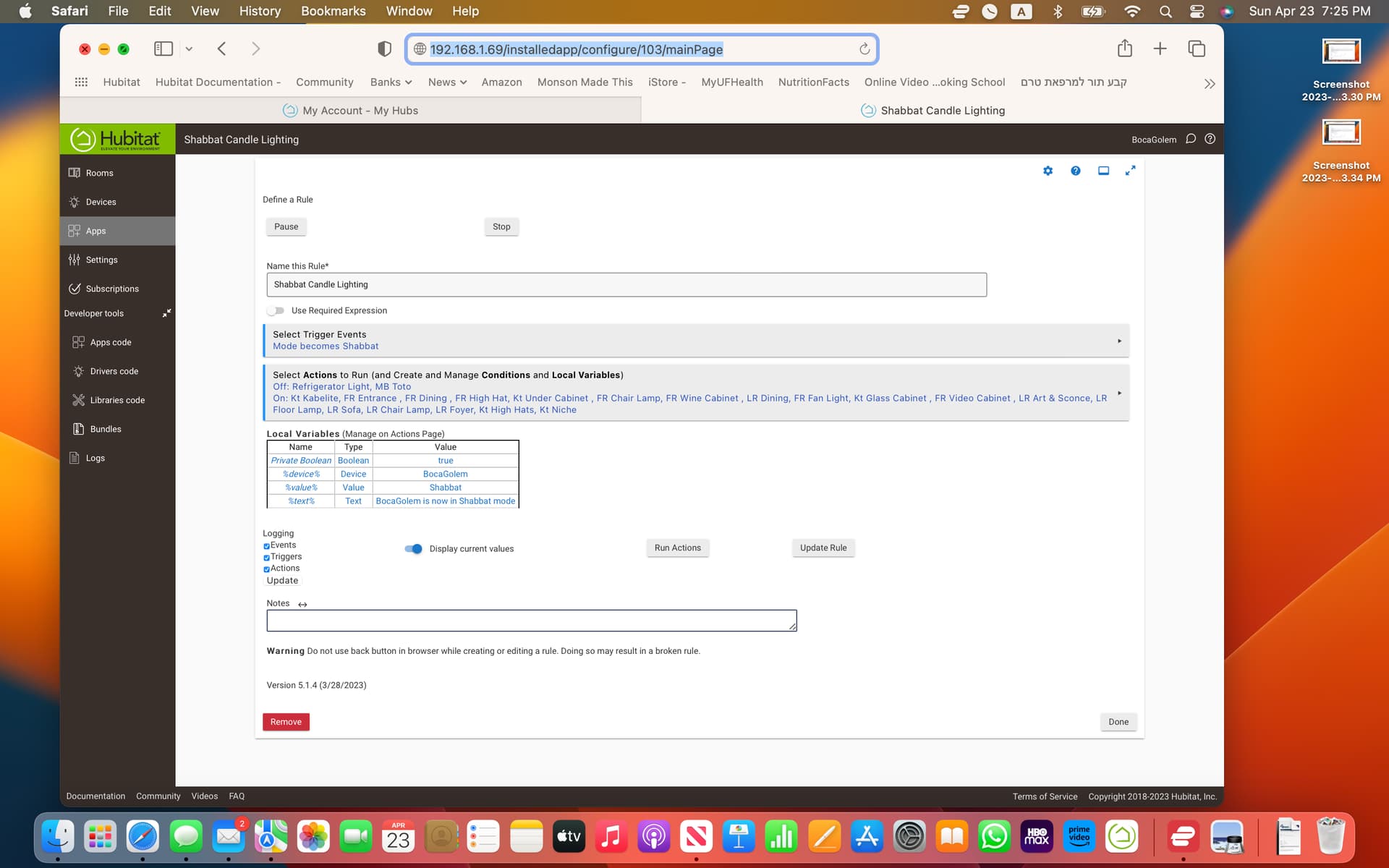The image size is (1389, 868).
Task: Click the blue question mark help icon
Action: coord(1076,171)
